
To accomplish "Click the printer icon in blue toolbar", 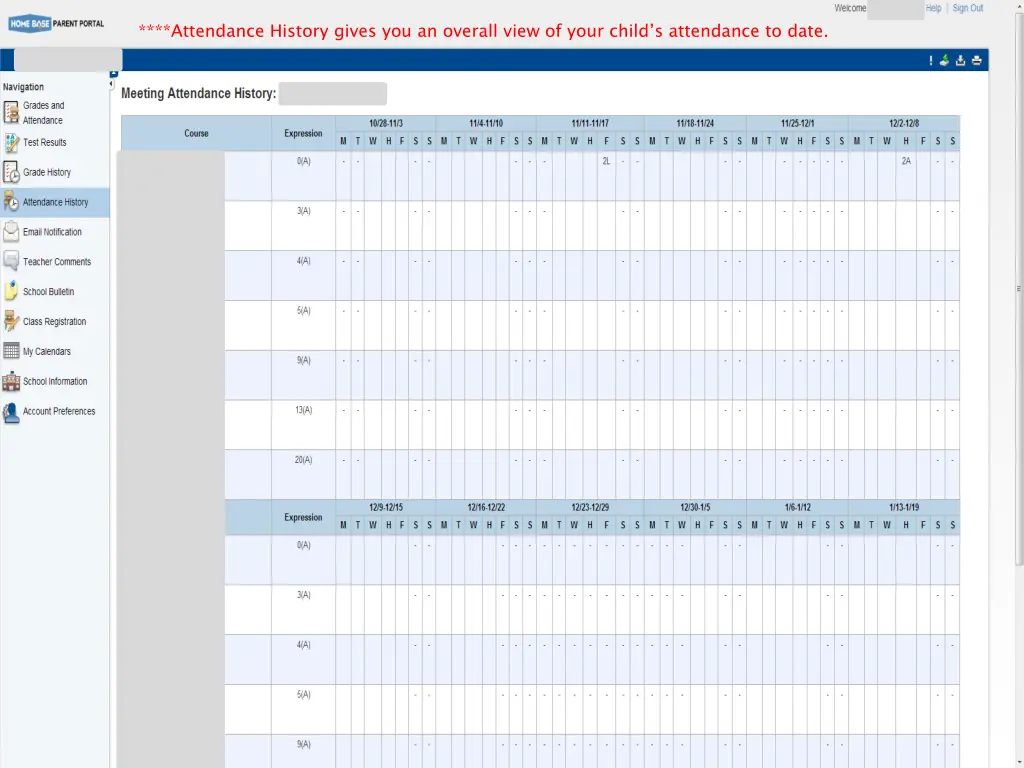I will click(x=977, y=60).
